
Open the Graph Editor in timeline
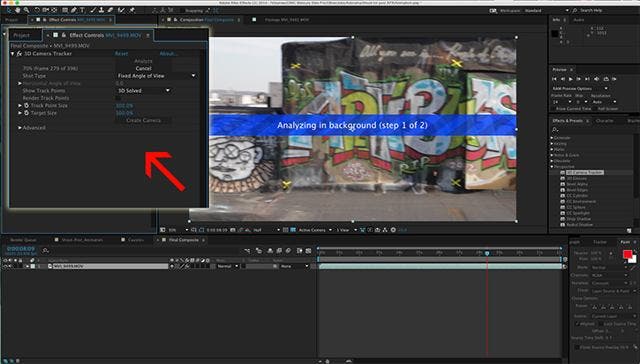pos(308,251)
